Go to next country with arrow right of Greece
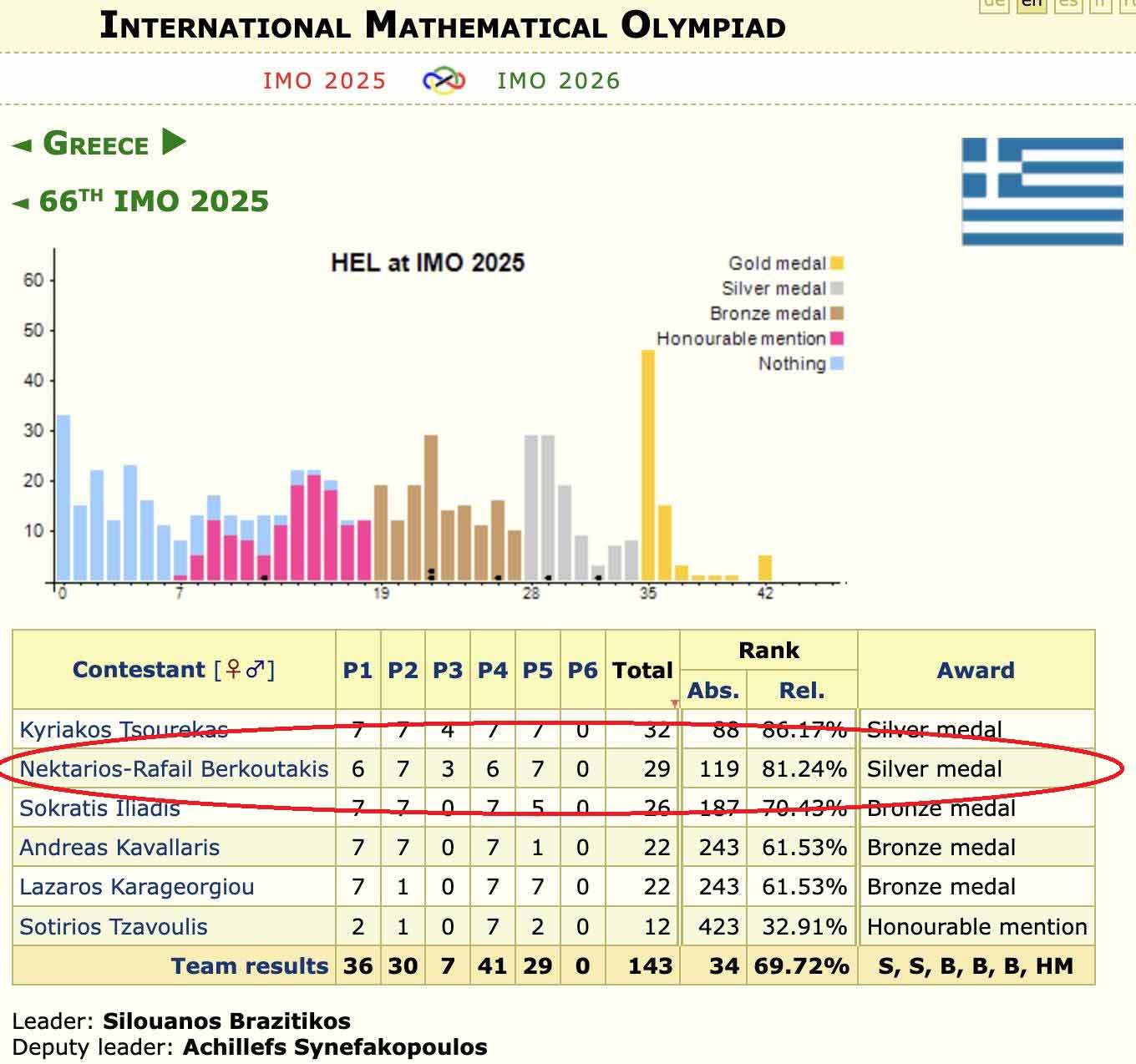This screenshot has width=1136, height=1064. tap(173, 142)
